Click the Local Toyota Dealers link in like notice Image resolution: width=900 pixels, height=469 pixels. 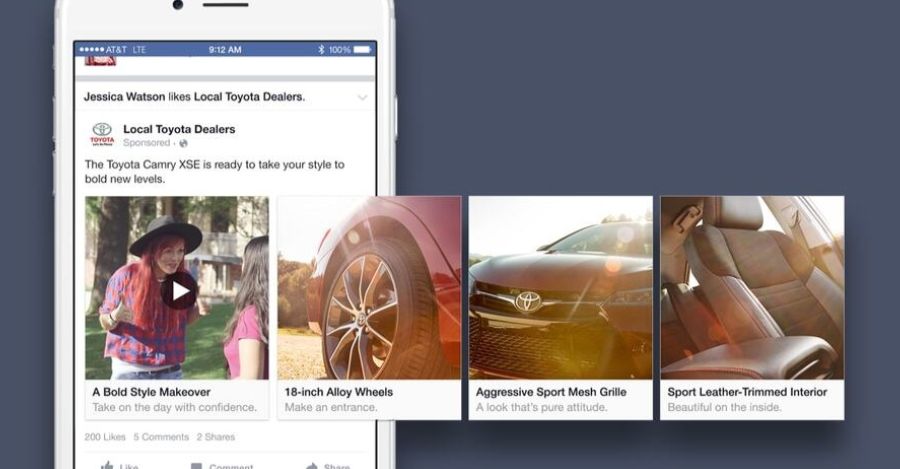click(248, 97)
